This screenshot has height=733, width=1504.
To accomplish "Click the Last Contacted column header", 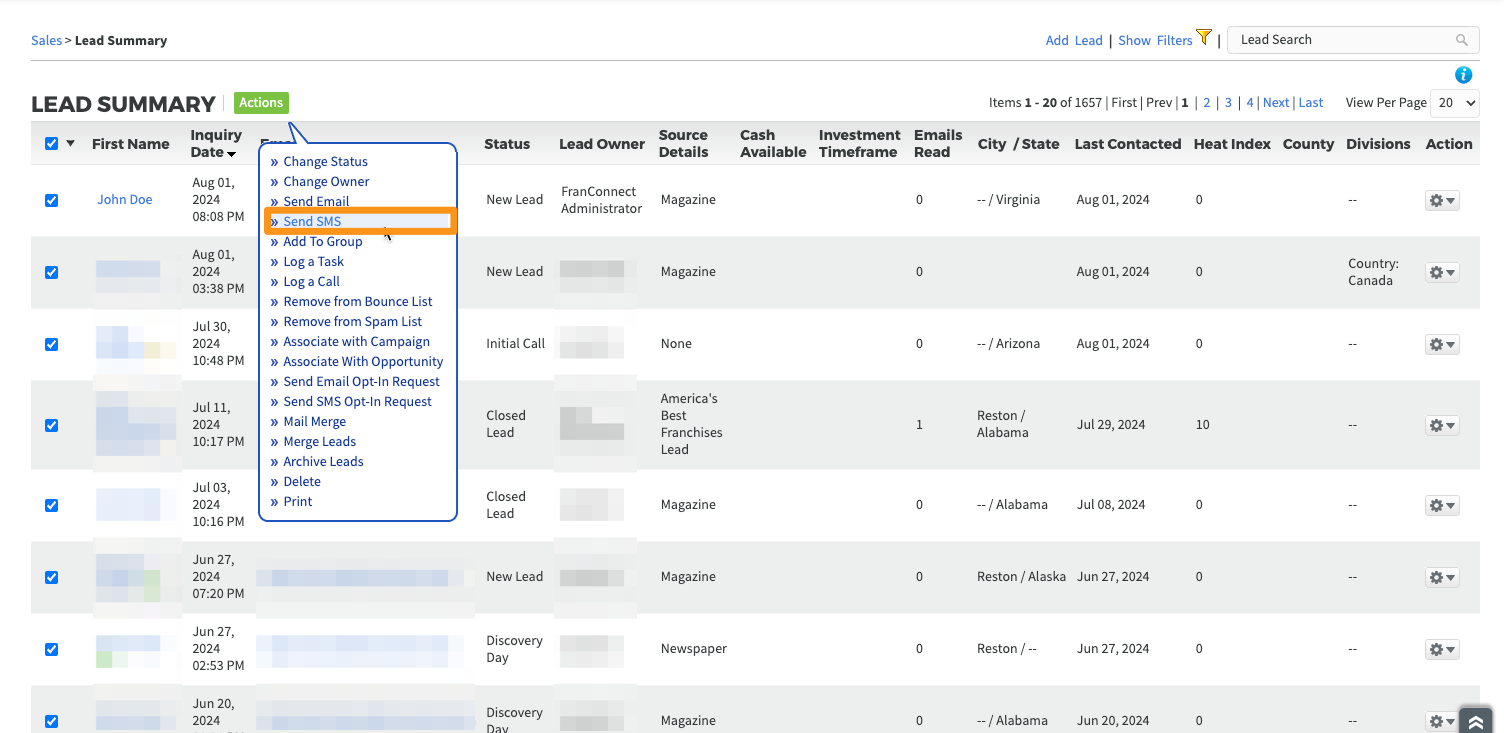I will (x=1128, y=144).
